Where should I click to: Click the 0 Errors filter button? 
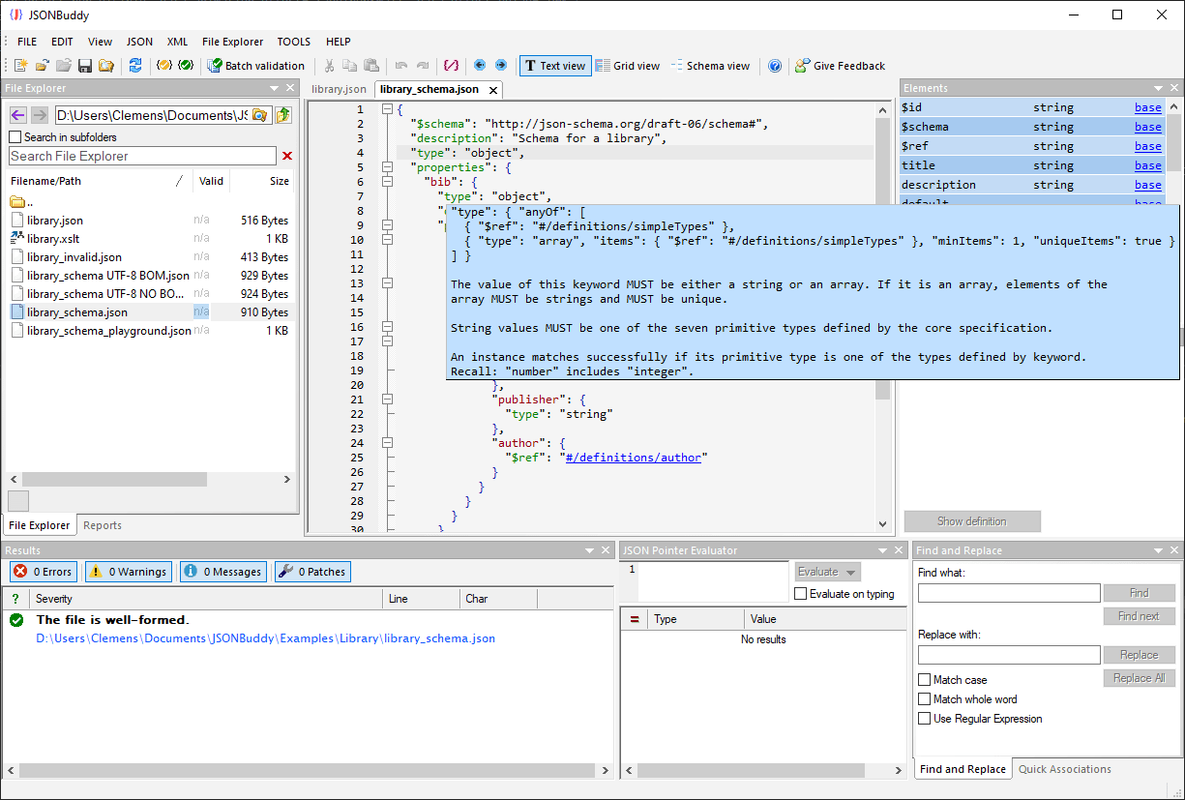(43, 572)
